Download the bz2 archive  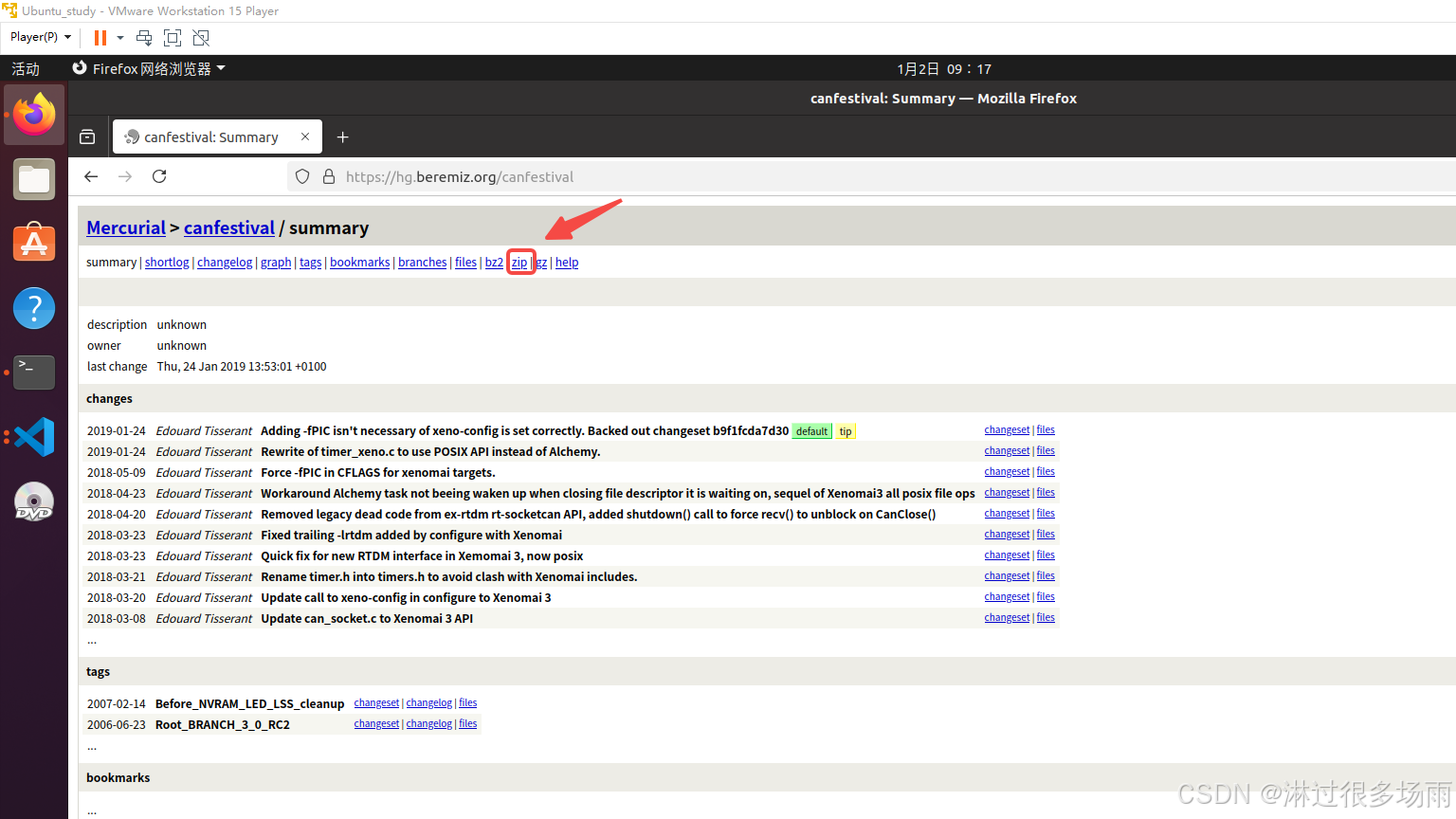pos(494,263)
